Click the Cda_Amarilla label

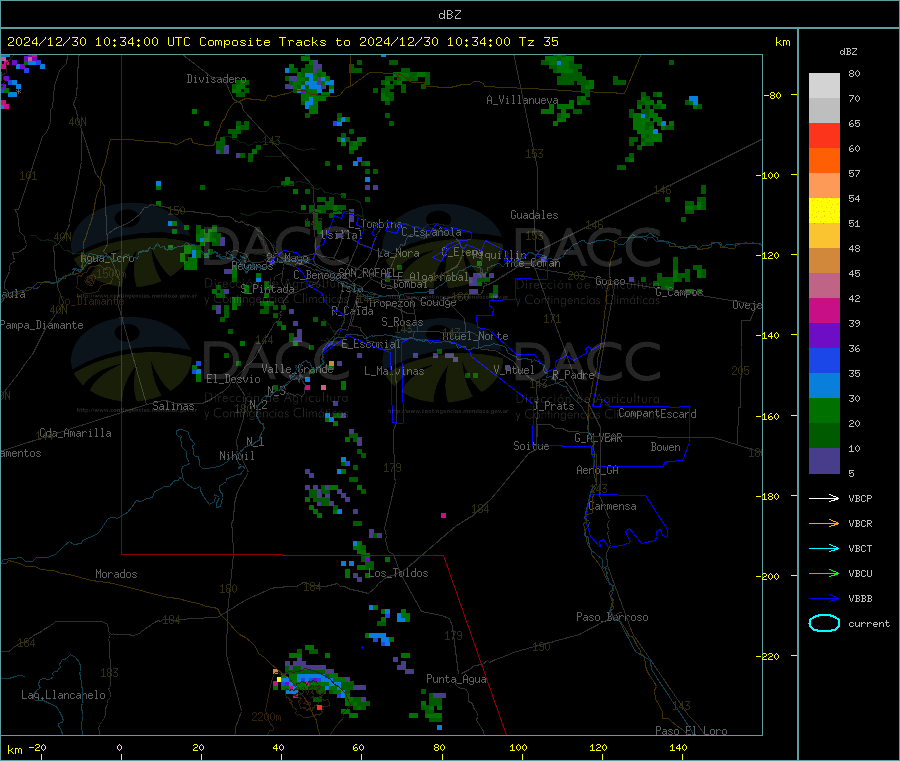[75, 433]
